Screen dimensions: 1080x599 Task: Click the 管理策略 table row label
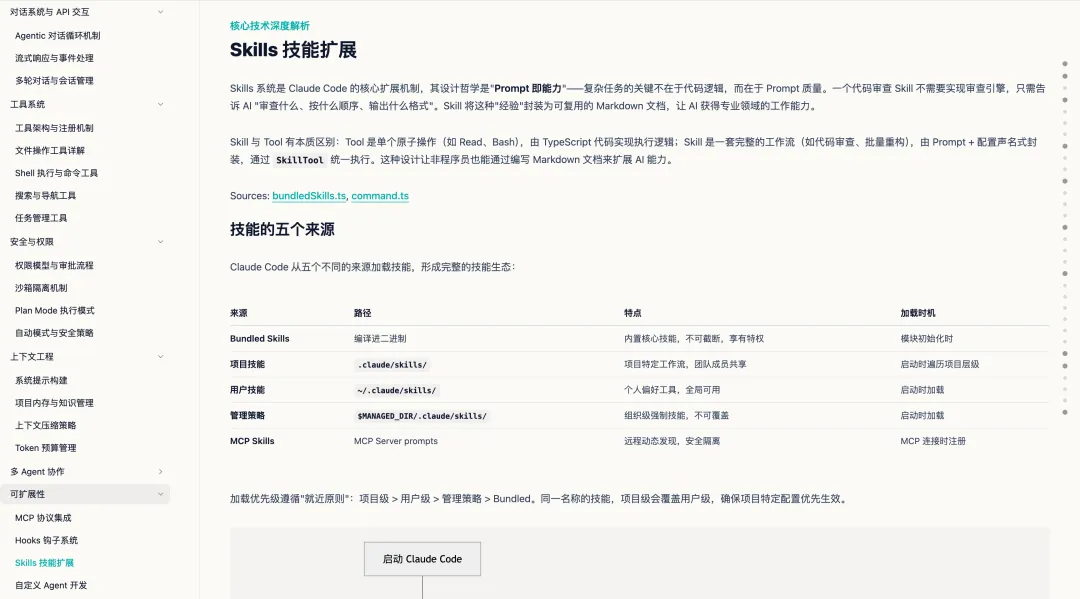click(247, 416)
